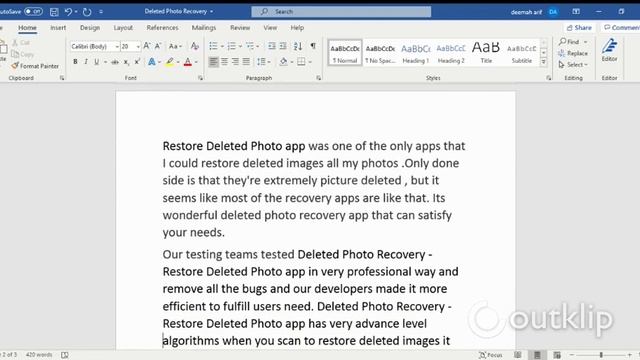Toggle Subscript formatting
This screenshot has width=640, height=360.
[x=126, y=62]
